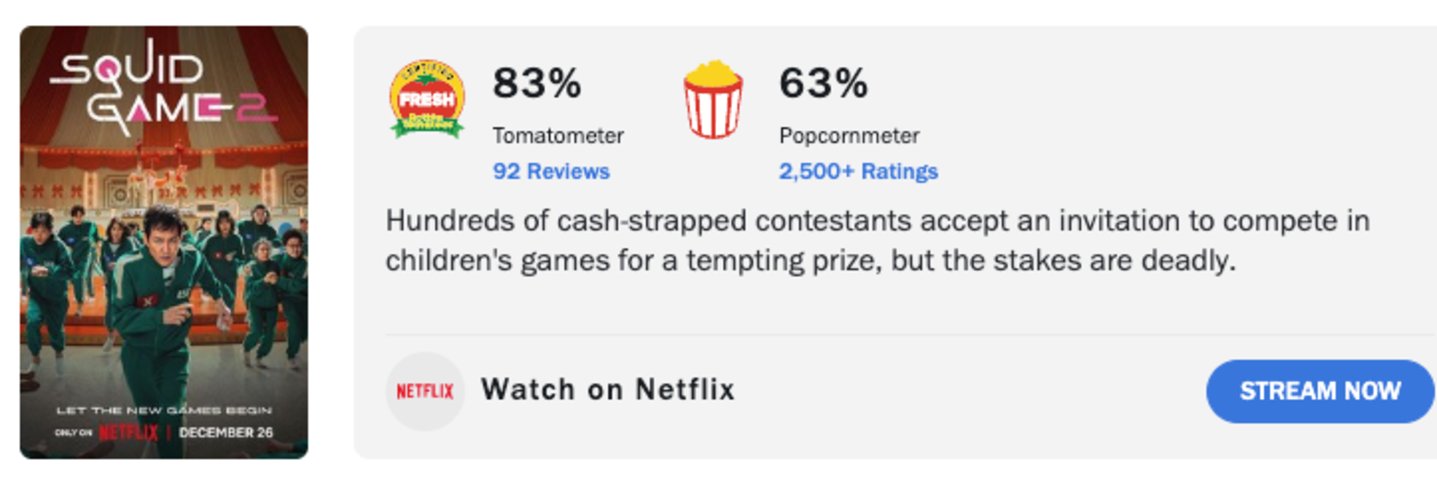Image resolution: width=1437 pixels, height=481 pixels.
Task: Click the red popcorn bucket icon
Action: (x=712, y=100)
